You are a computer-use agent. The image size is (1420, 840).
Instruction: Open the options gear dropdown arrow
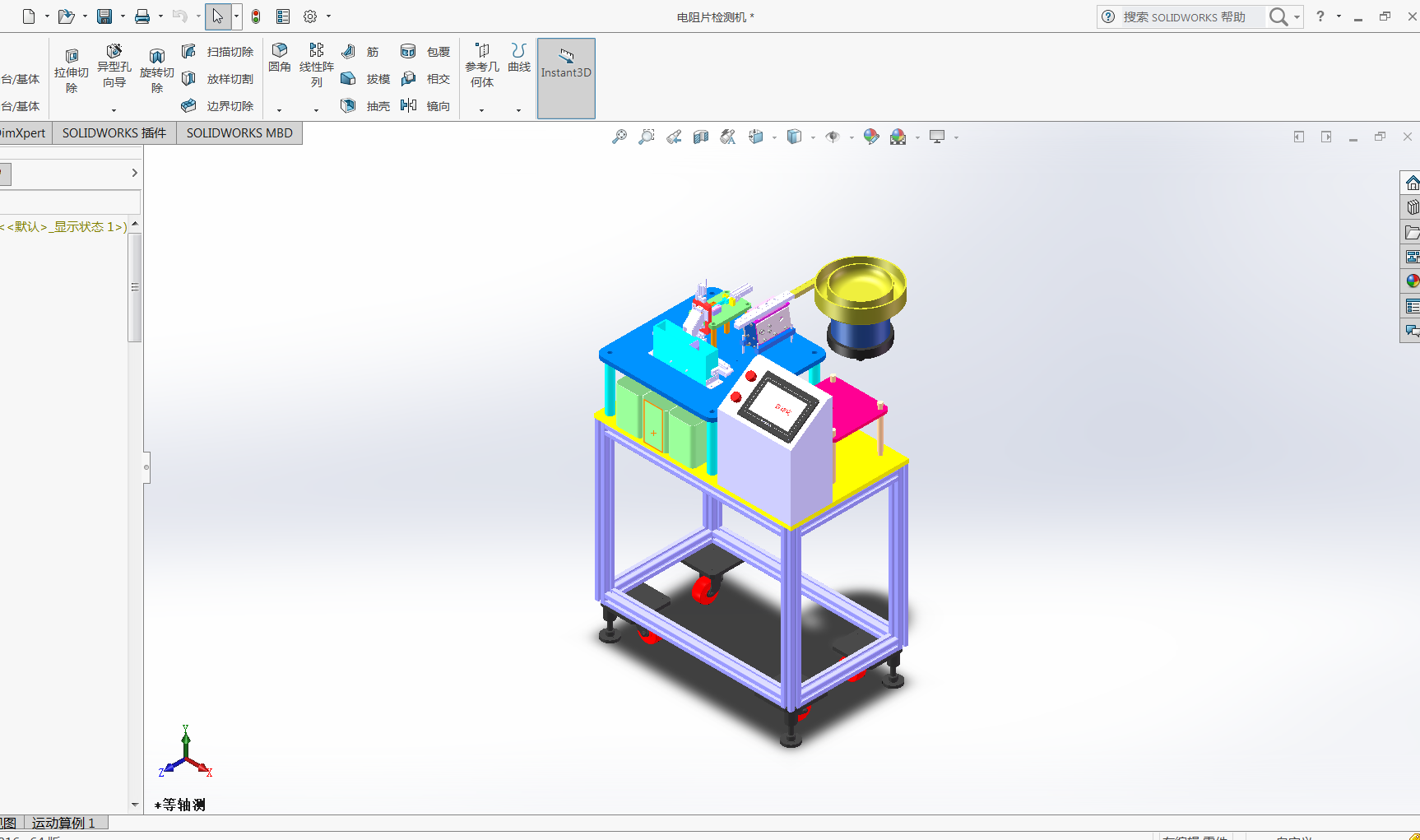328,16
